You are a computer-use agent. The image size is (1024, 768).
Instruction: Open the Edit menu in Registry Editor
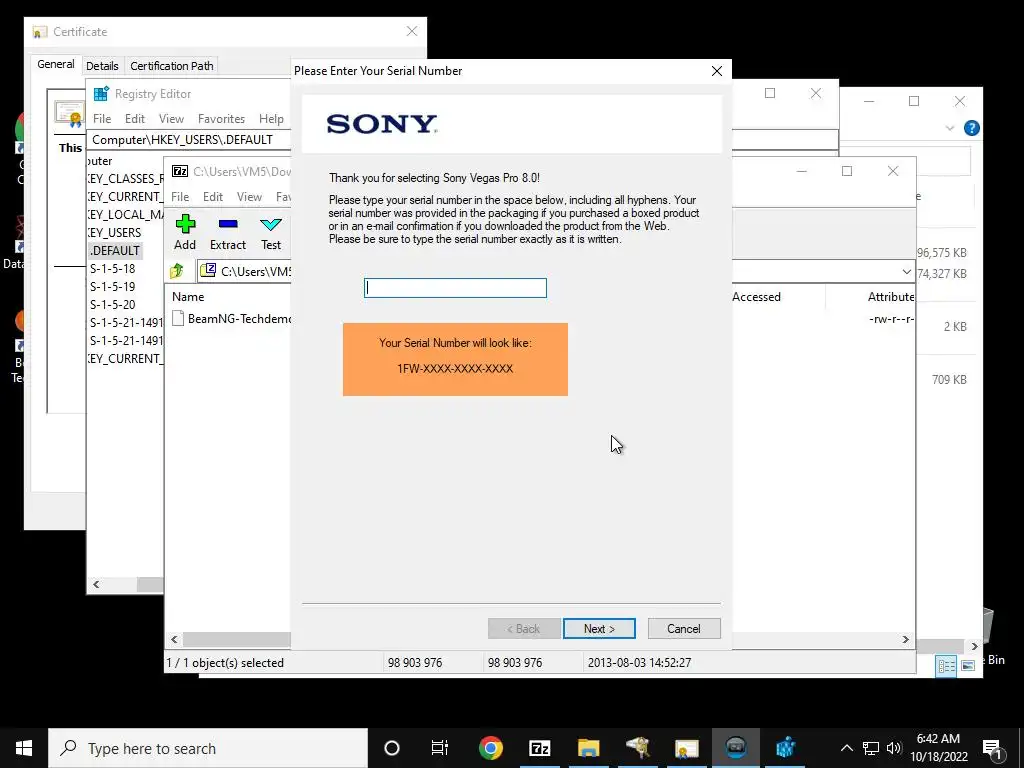click(x=135, y=118)
